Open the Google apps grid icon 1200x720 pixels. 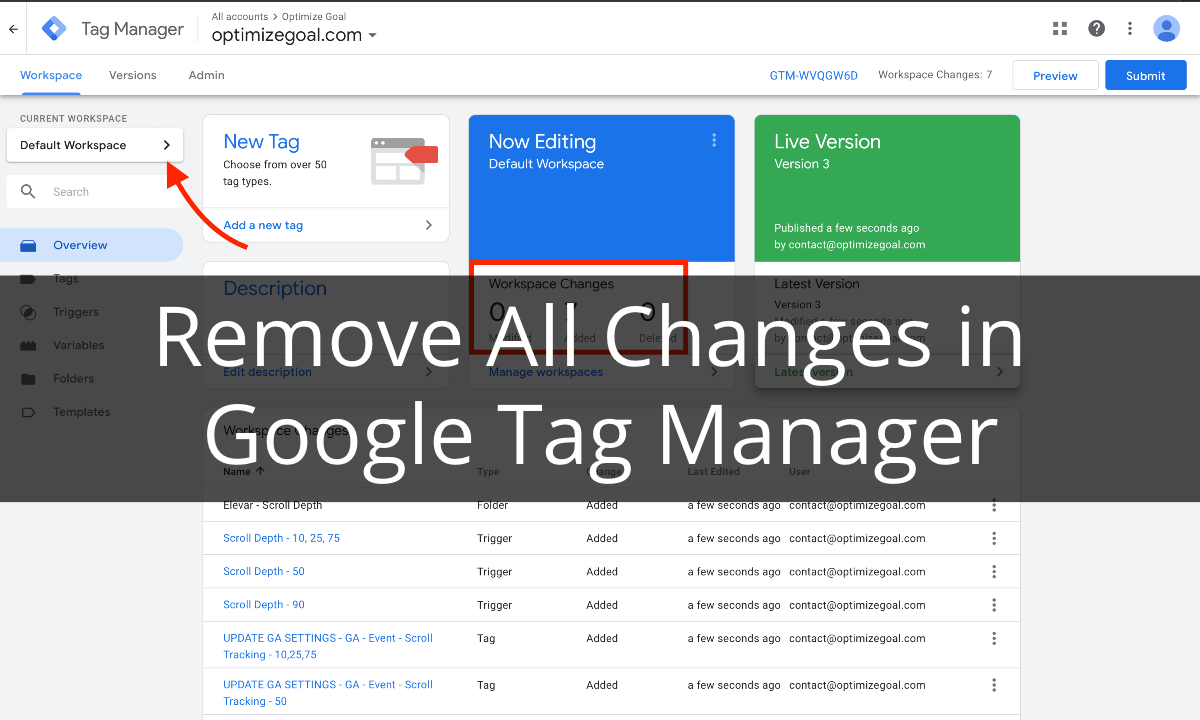(x=1060, y=29)
